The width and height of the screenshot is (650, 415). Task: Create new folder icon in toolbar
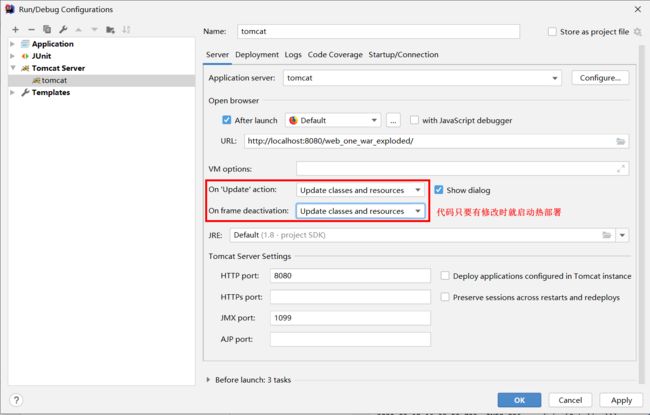pyautogui.click(x=110, y=30)
